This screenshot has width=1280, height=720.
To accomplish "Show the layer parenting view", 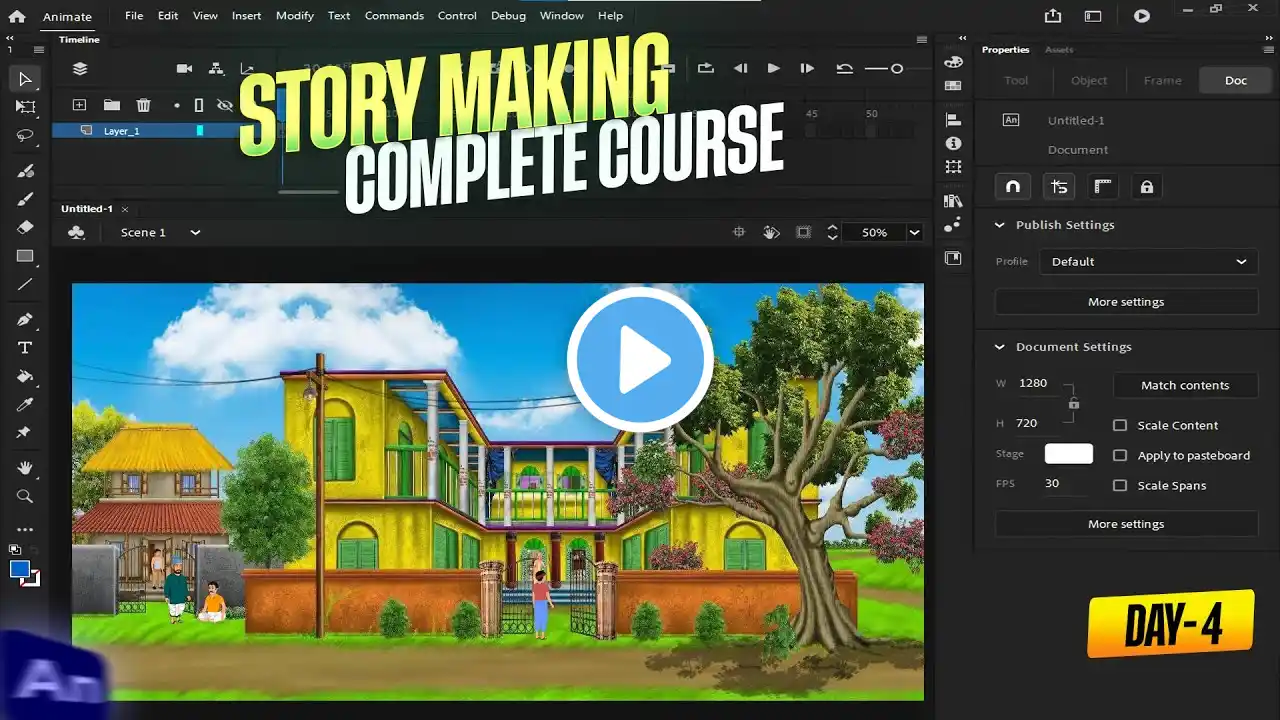I will coord(216,68).
